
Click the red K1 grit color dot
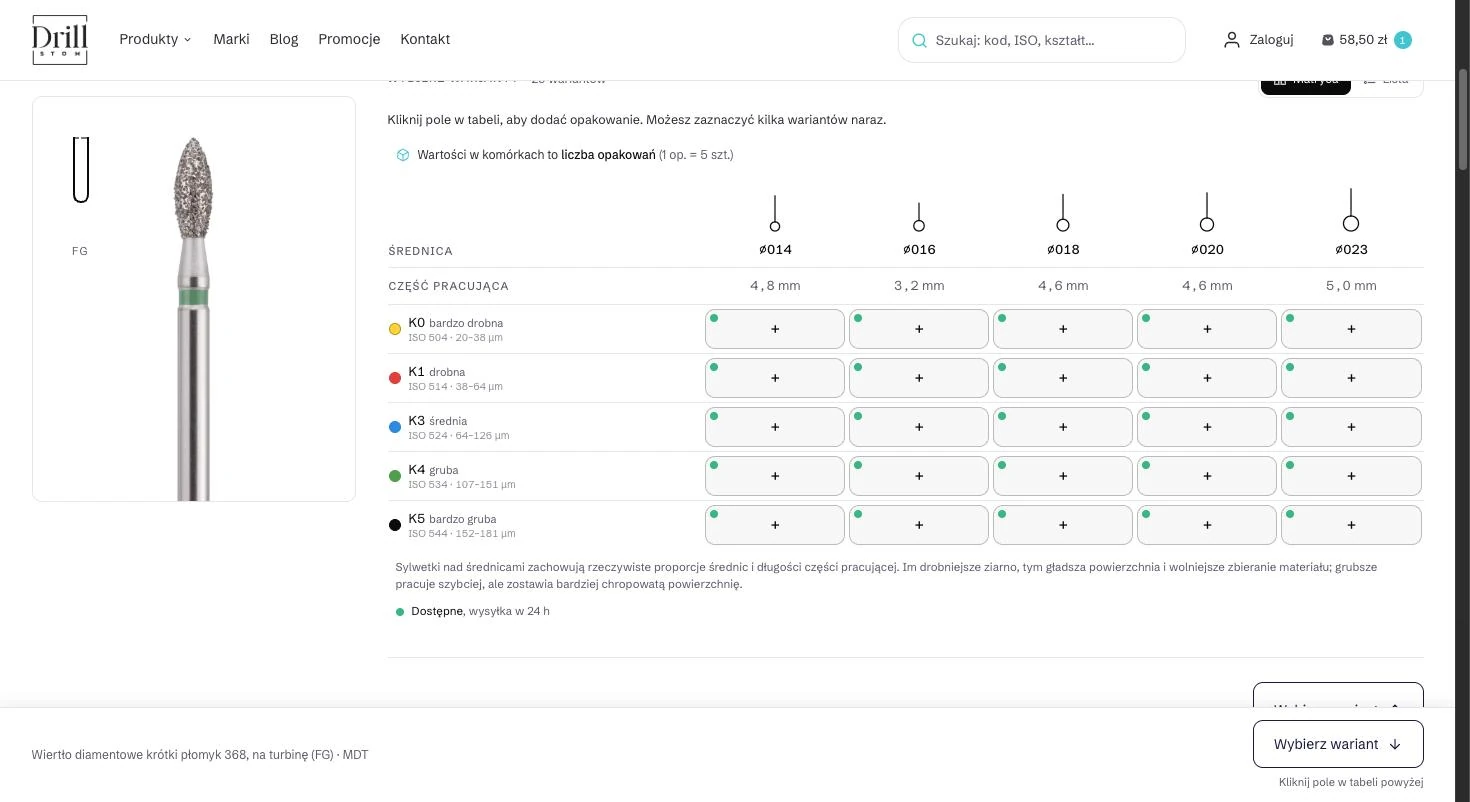(395, 378)
